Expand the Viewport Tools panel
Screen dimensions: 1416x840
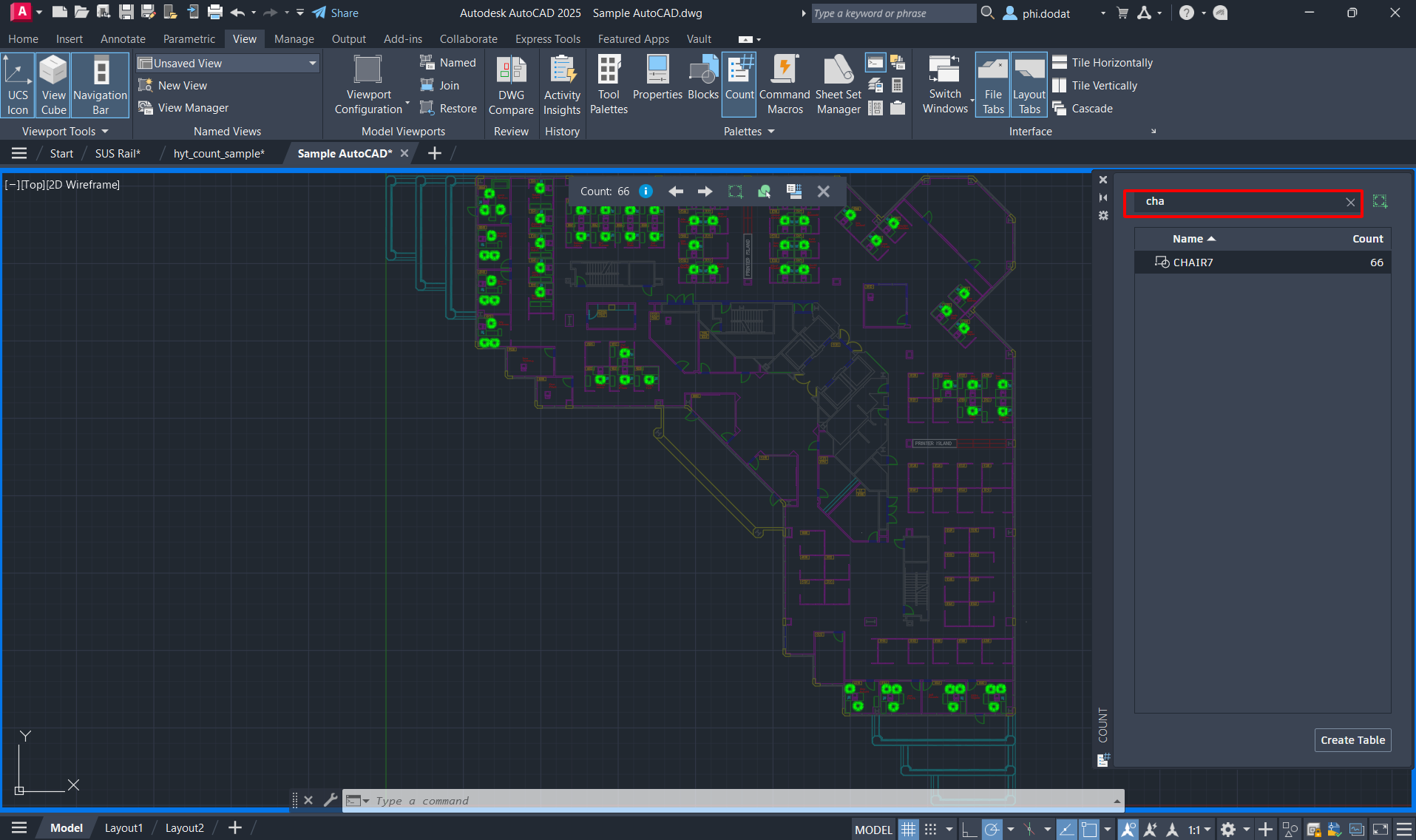pyautogui.click(x=65, y=132)
